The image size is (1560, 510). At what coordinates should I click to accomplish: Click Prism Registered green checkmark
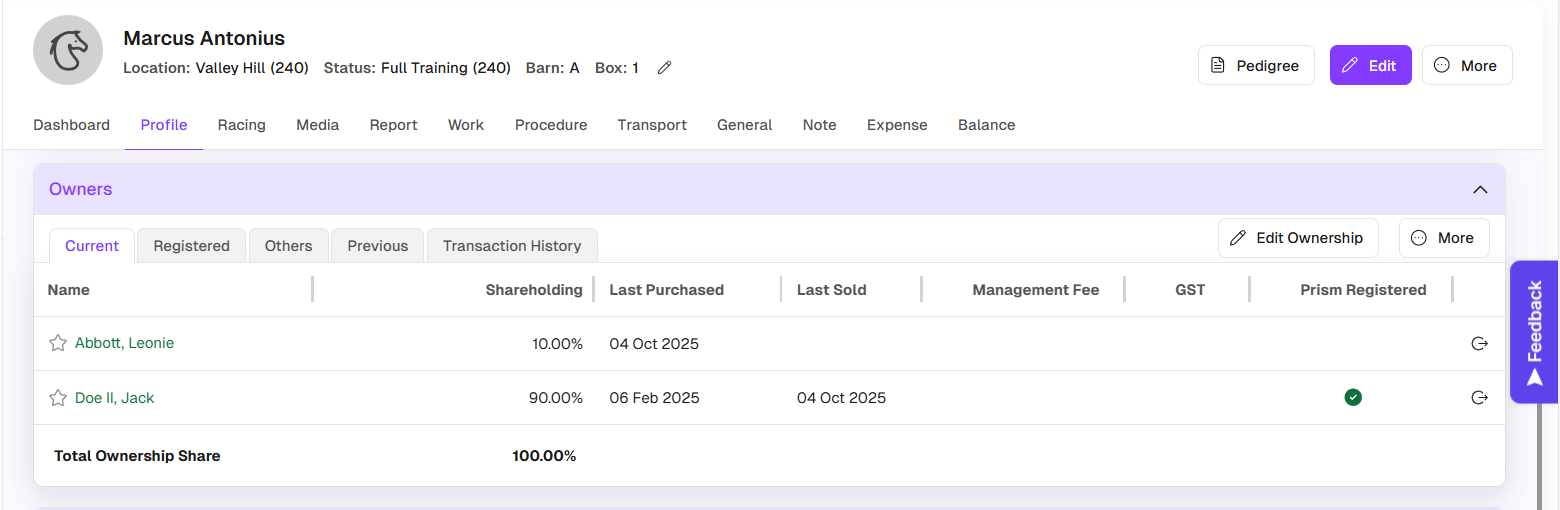(x=1353, y=398)
